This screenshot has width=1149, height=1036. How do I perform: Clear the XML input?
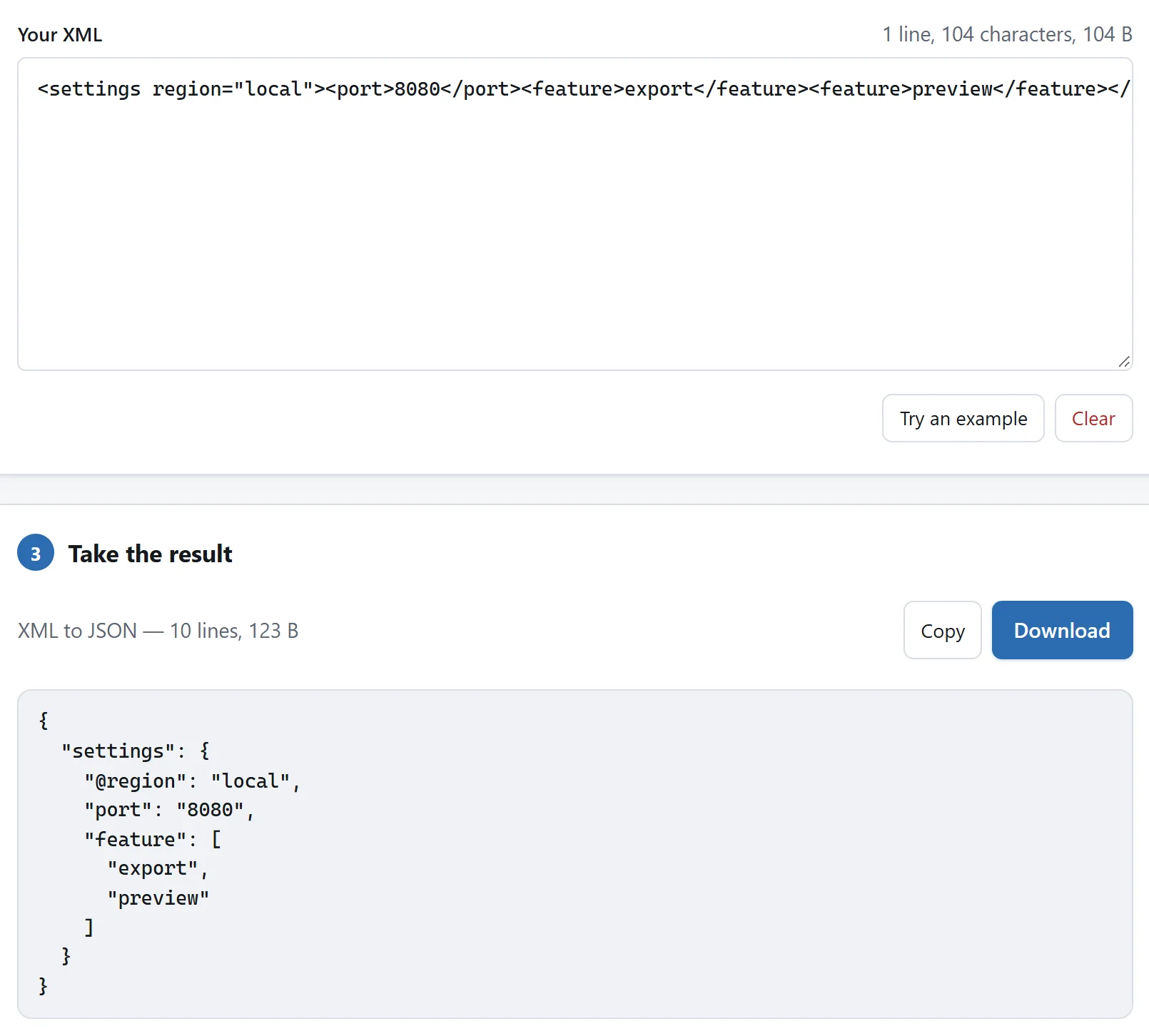click(1093, 418)
